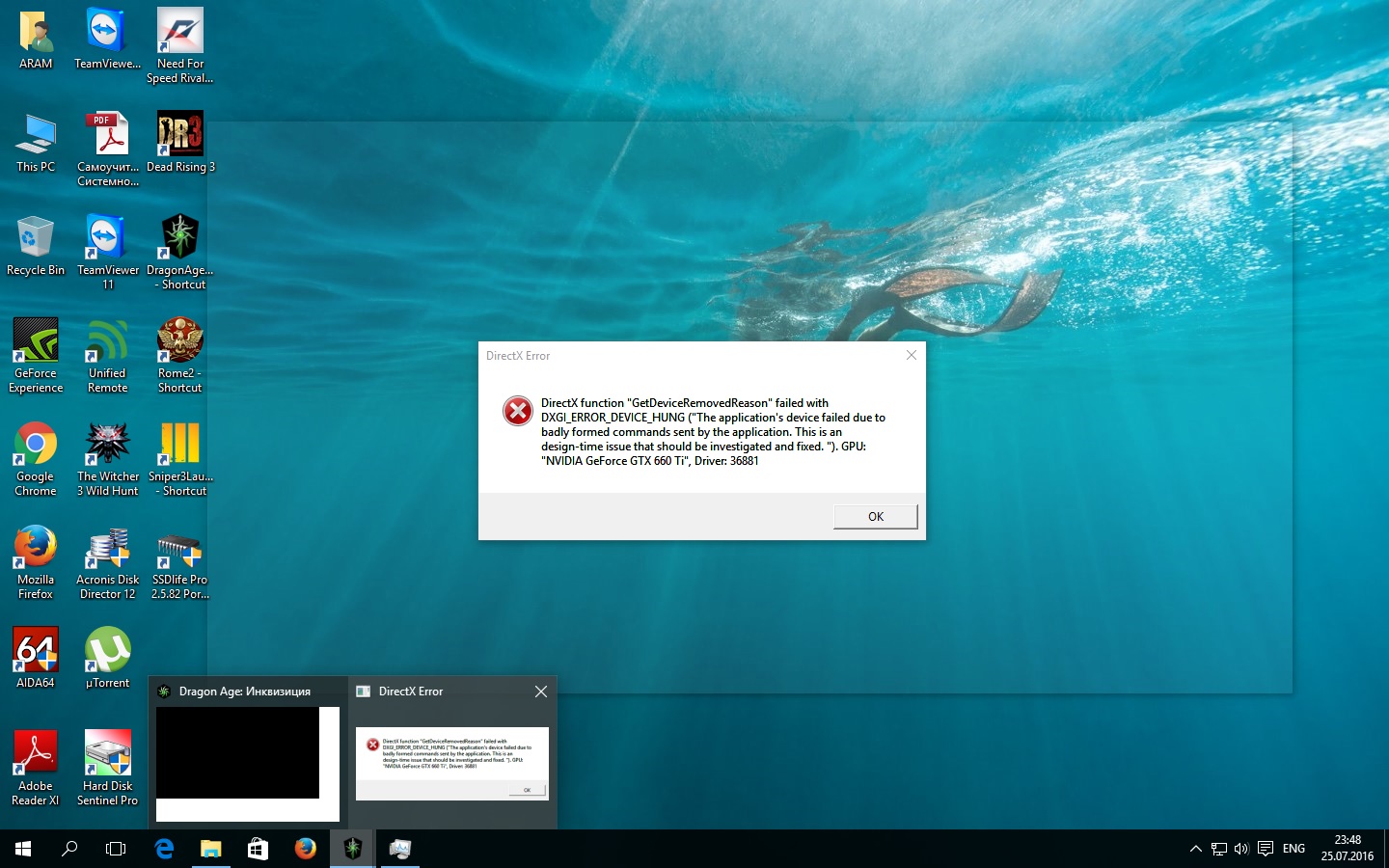Image resolution: width=1389 pixels, height=868 pixels.
Task: Show hidden system tray icons
Action: pos(1196,849)
